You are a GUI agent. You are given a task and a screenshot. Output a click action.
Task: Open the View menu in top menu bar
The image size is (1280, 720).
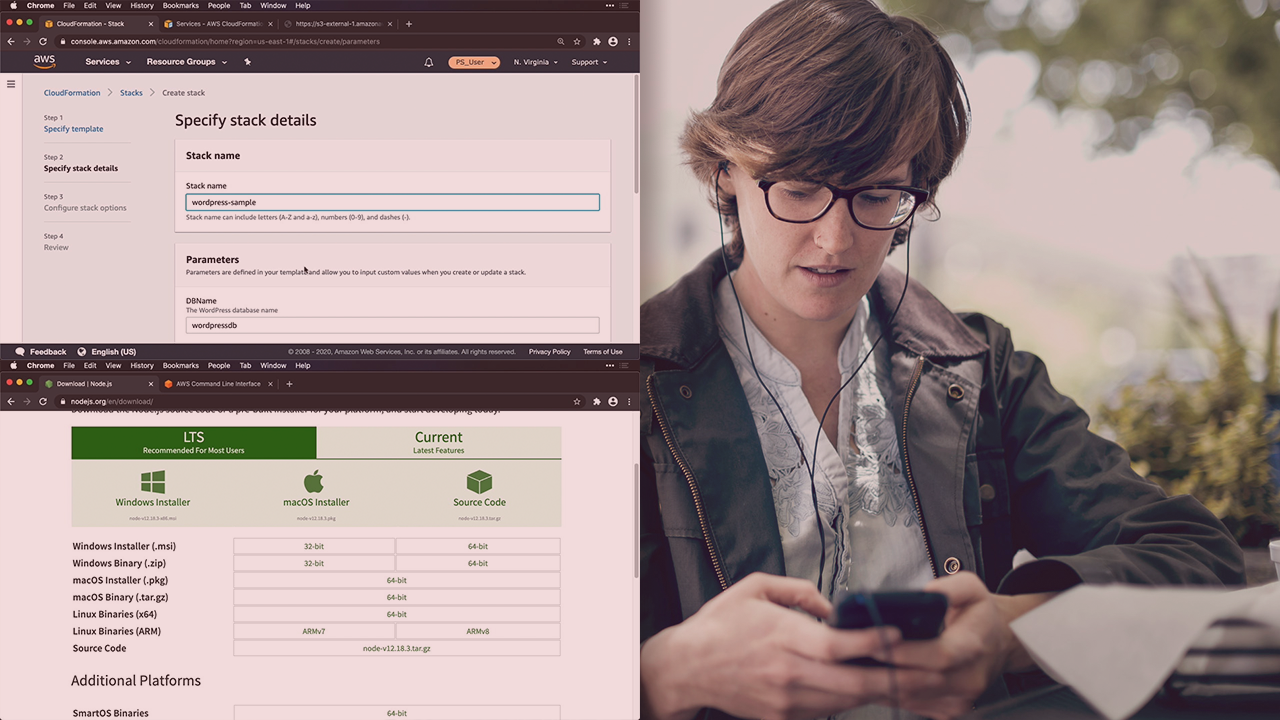coord(113,5)
